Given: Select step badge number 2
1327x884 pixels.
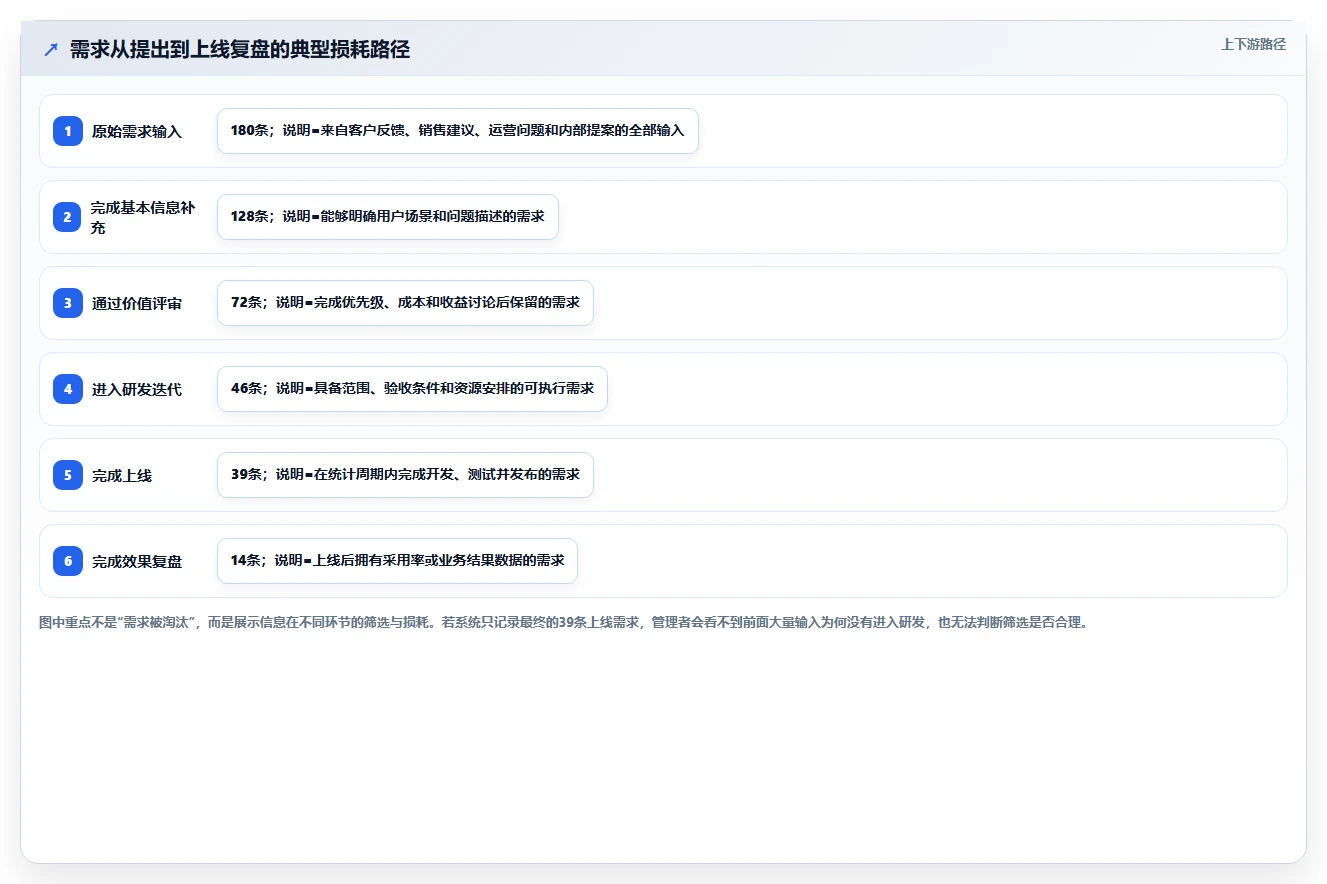Looking at the screenshot, I should click(x=68, y=217).
